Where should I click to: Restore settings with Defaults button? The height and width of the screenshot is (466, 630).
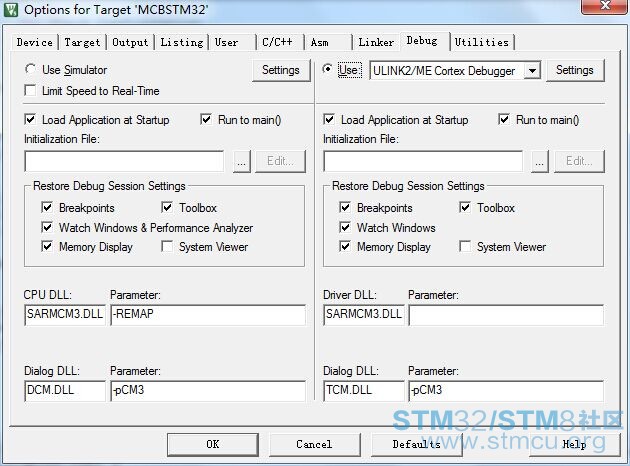tap(417, 444)
